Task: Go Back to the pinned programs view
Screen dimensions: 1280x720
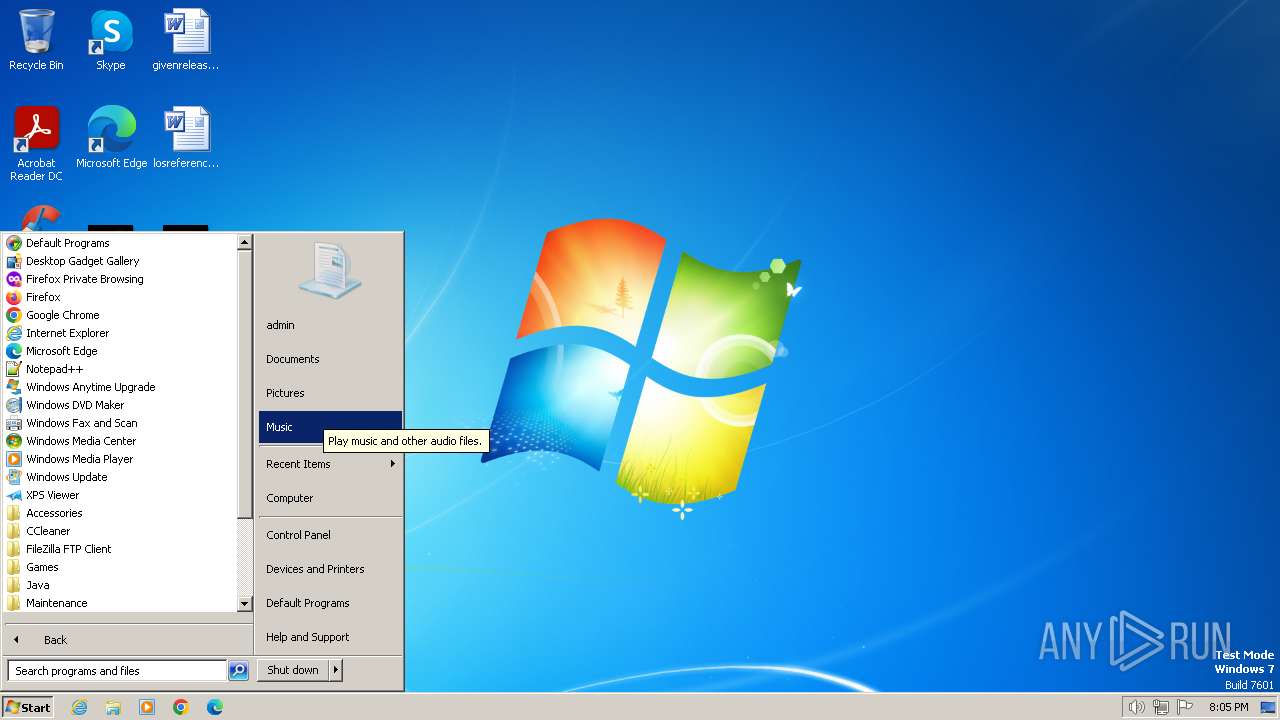Action: point(128,640)
